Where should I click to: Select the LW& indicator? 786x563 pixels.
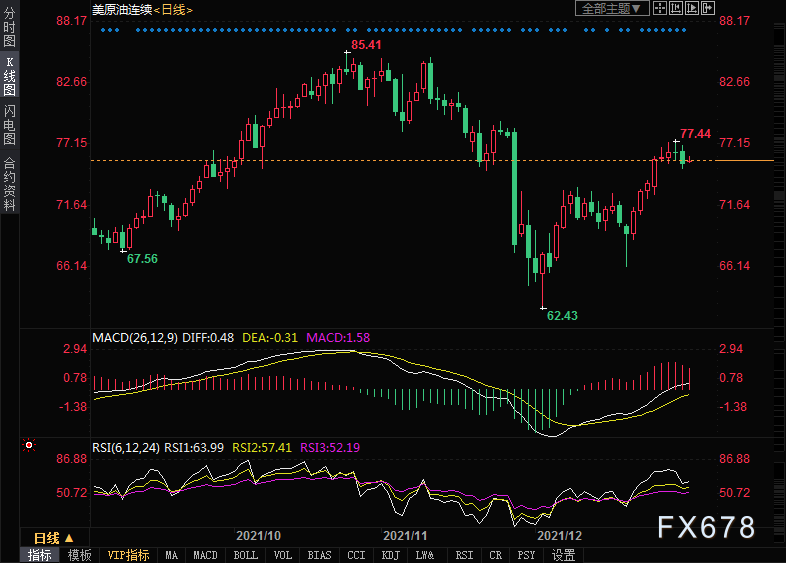coord(425,555)
